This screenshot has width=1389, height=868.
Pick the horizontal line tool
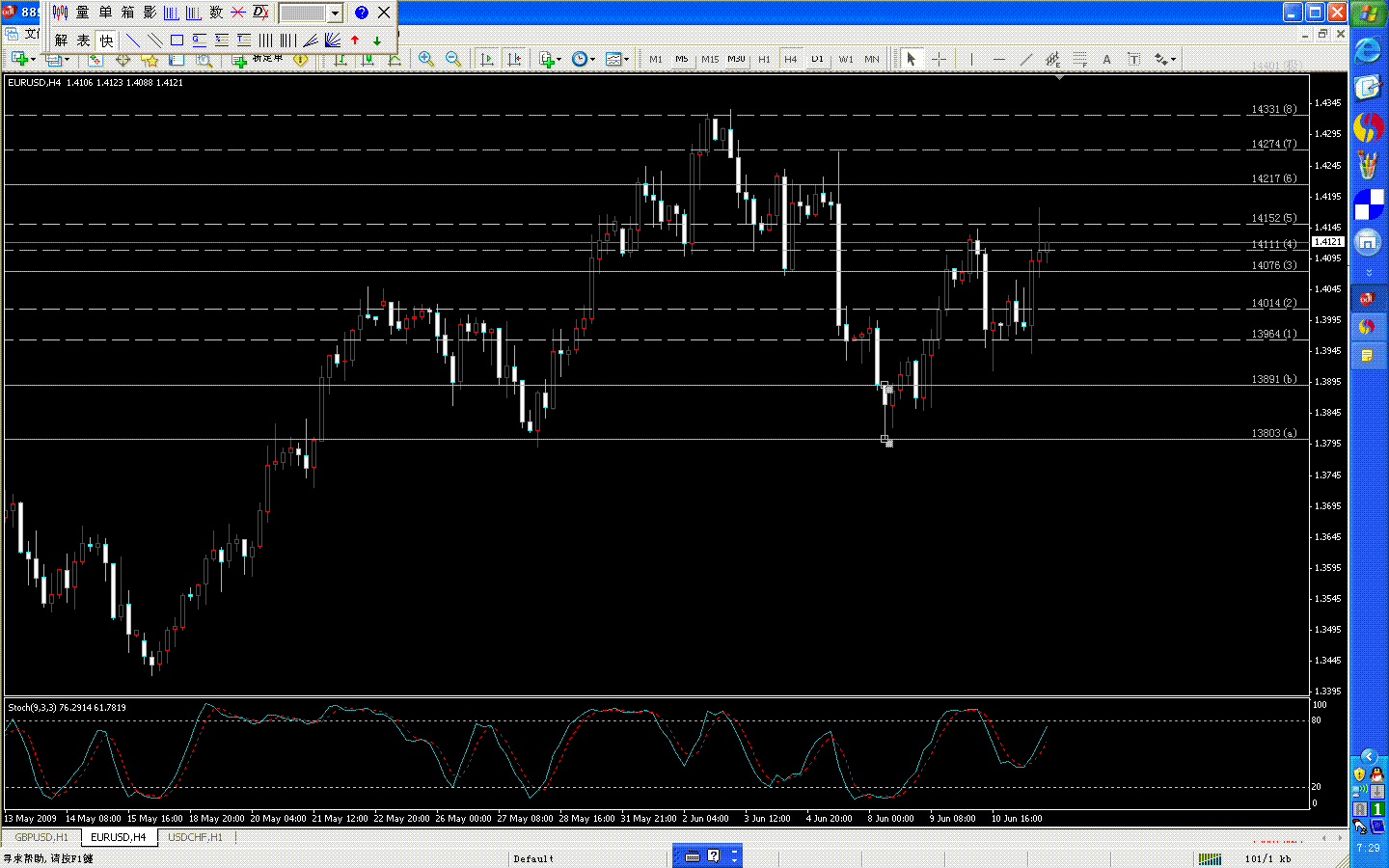[x=998, y=59]
